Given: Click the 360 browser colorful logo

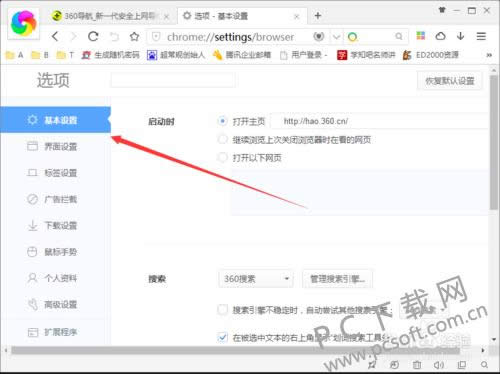Looking at the screenshot, I should pos(23,23).
